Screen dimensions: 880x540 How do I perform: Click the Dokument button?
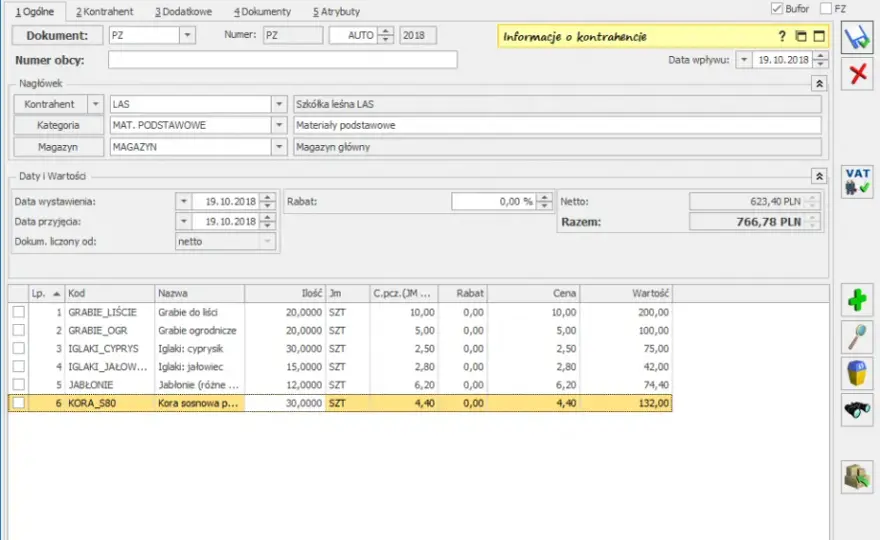[57, 35]
